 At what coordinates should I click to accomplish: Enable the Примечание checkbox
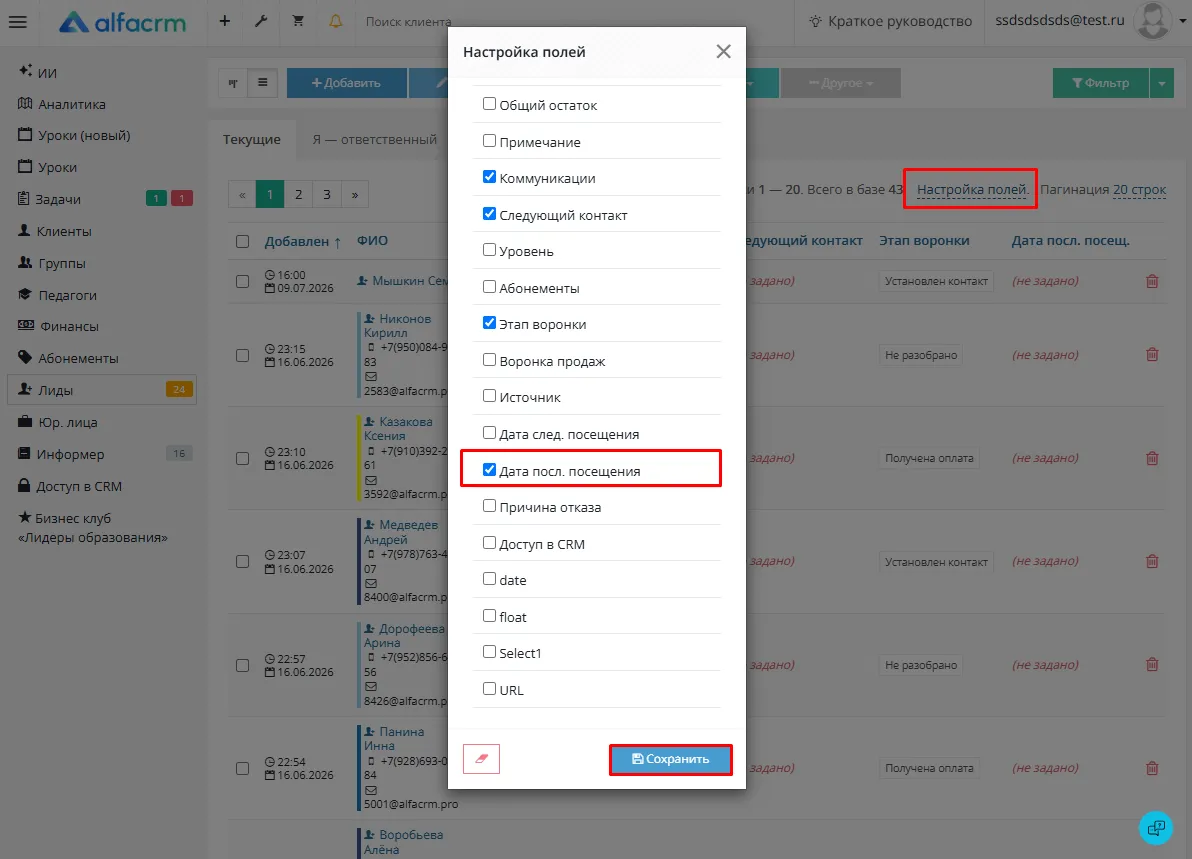pos(490,141)
